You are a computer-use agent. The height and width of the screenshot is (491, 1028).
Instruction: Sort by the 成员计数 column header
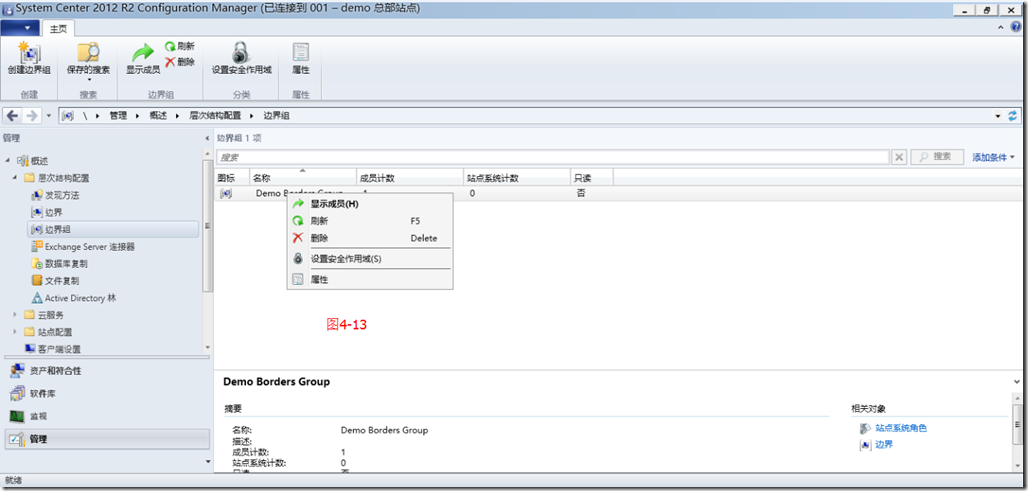(x=410, y=178)
